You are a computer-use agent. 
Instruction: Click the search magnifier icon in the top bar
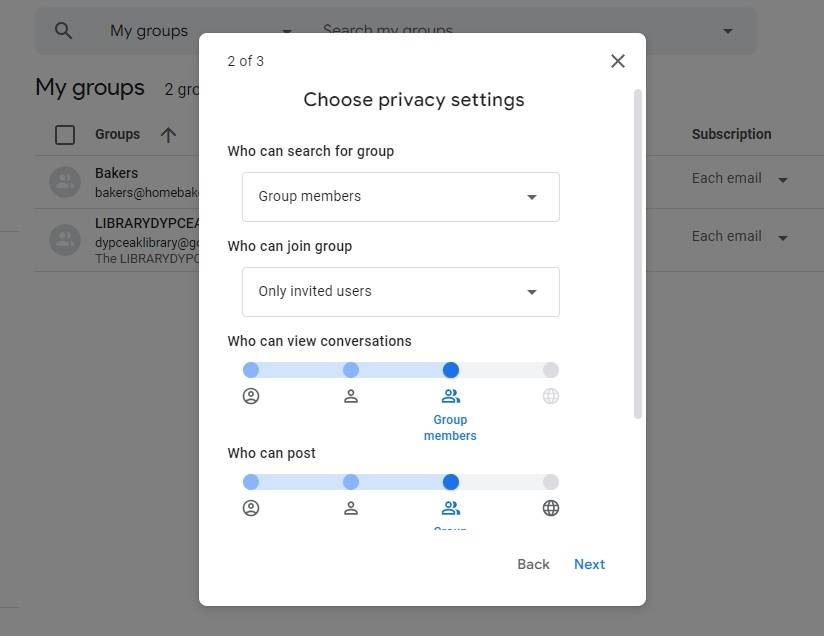63,30
